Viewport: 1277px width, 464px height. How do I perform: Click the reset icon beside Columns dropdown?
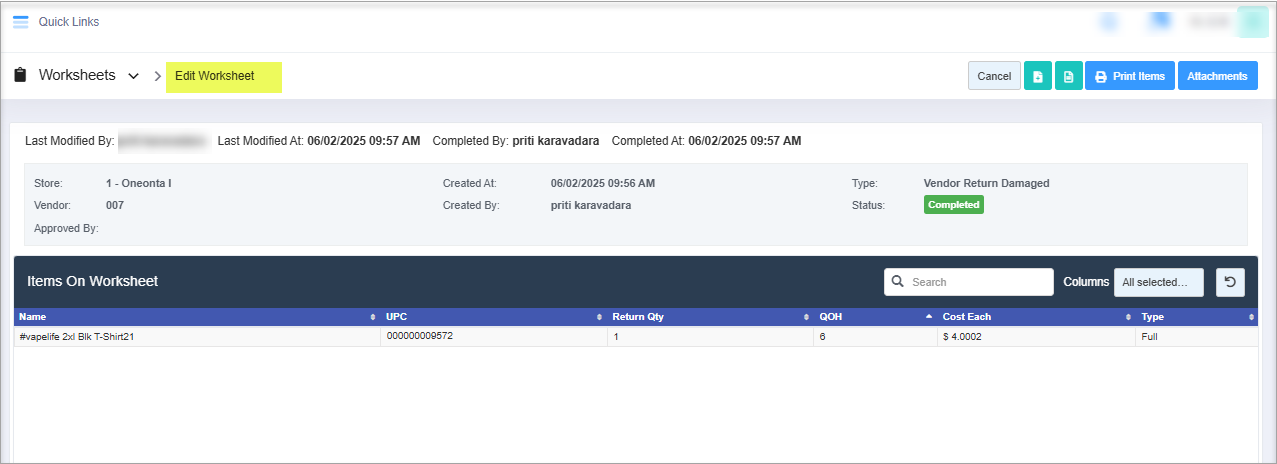coord(1230,282)
